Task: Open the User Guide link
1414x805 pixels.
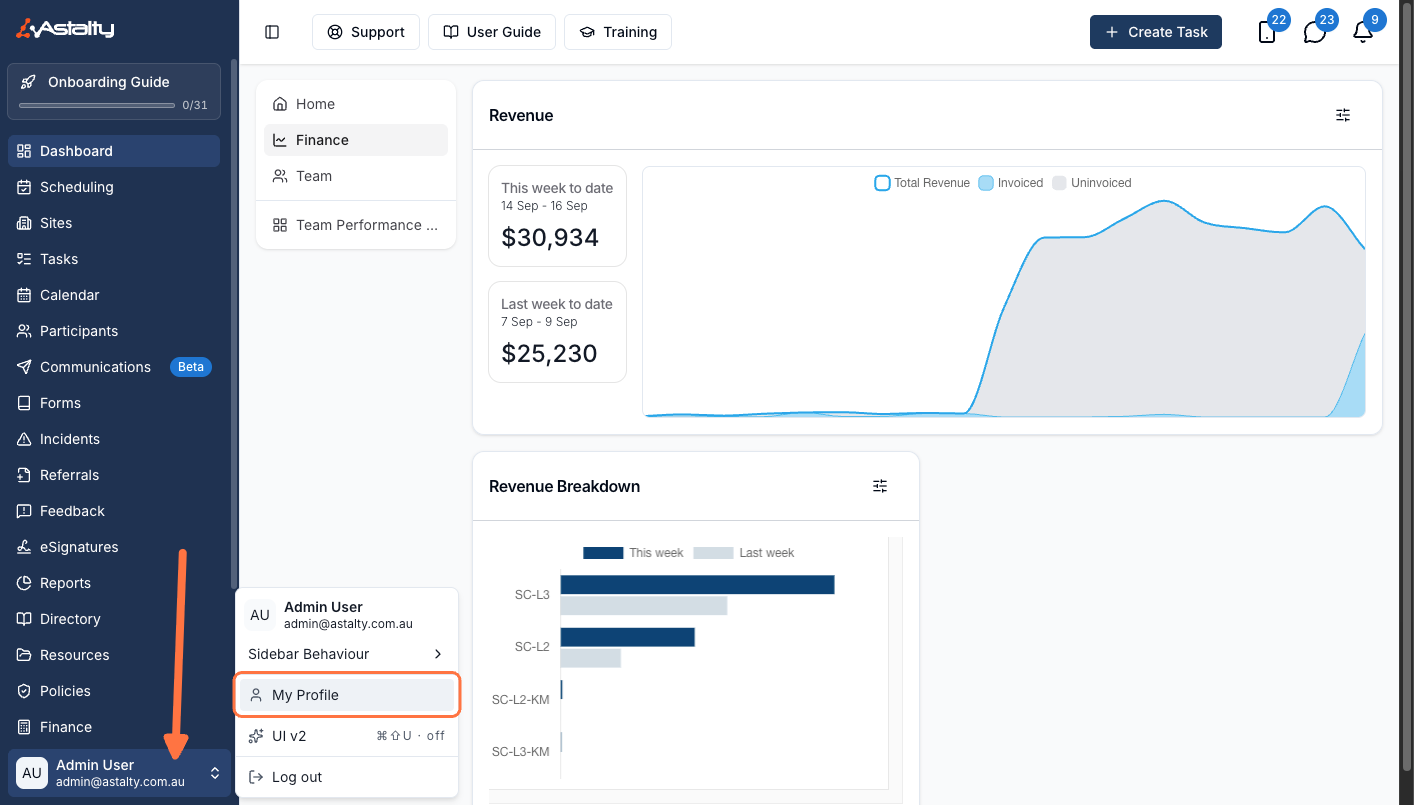Action: tap(492, 32)
